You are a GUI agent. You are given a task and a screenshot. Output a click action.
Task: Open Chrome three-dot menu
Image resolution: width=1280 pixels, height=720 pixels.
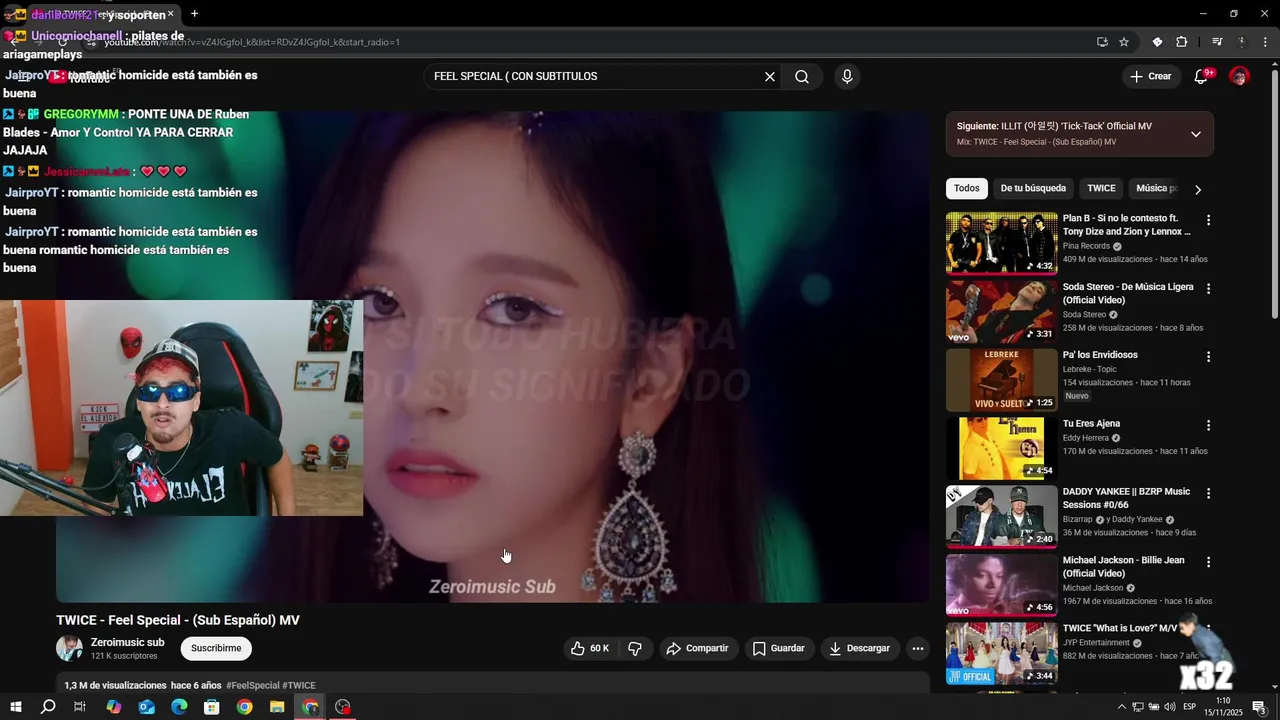coord(1264,42)
